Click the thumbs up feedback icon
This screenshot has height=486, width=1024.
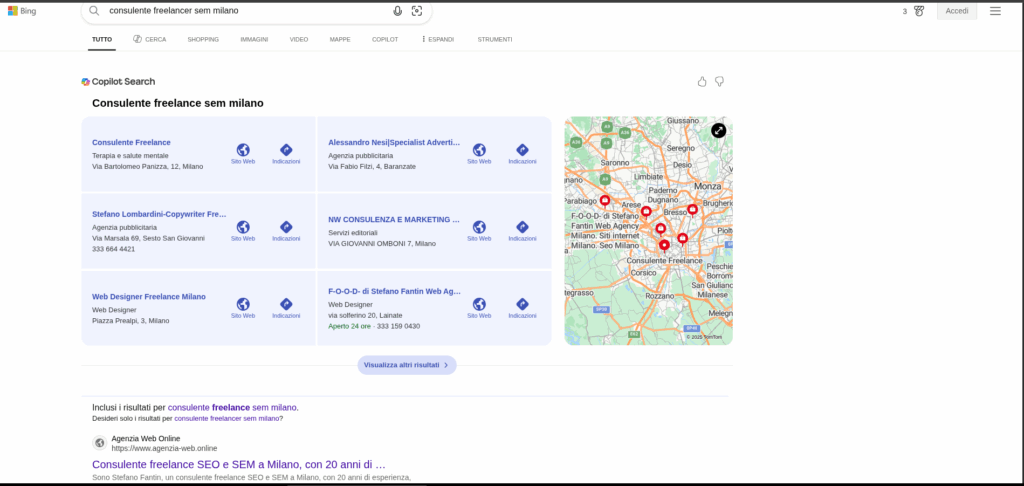(702, 81)
